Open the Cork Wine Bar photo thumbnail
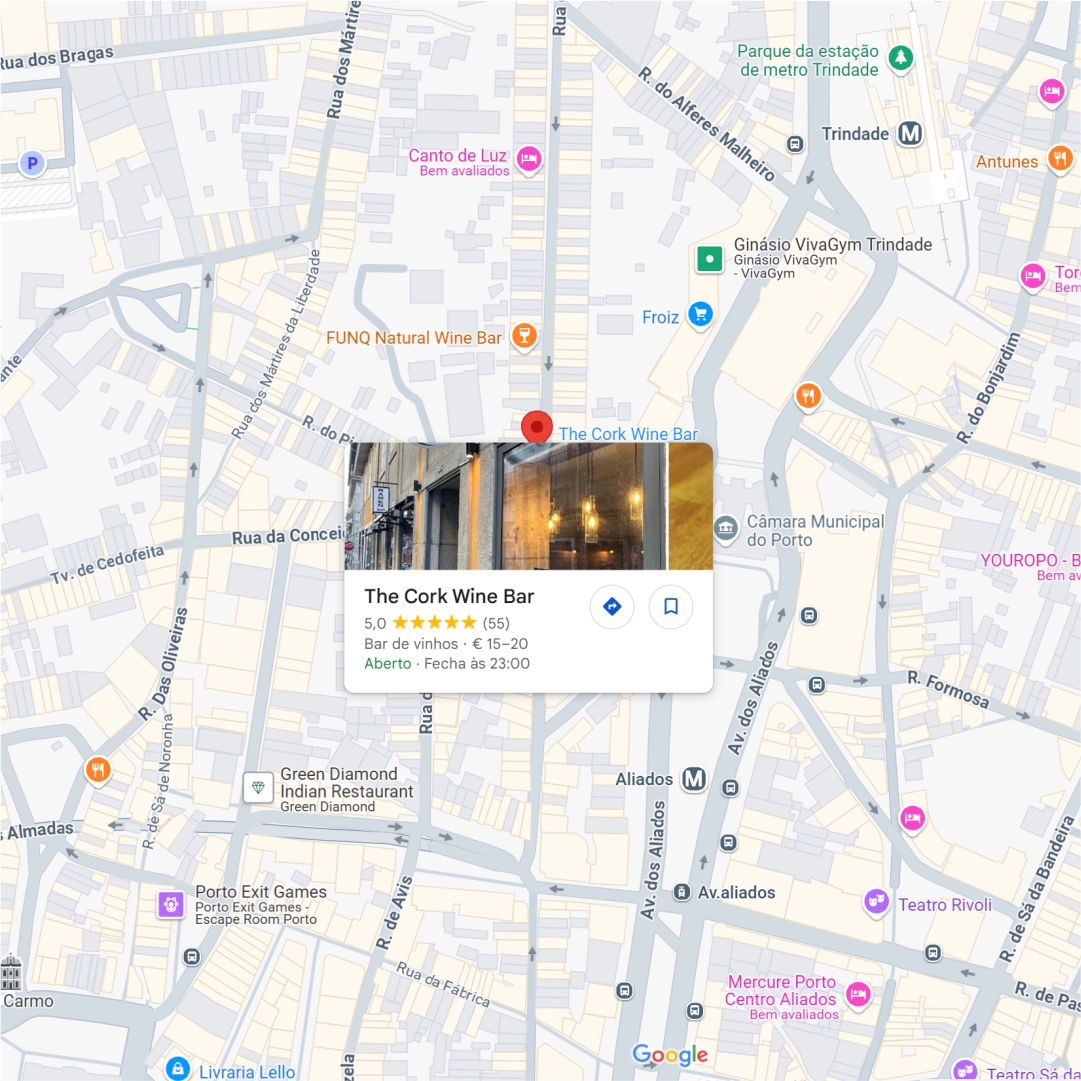Viewport: 1081px width, 1081px height. (506, 506)
